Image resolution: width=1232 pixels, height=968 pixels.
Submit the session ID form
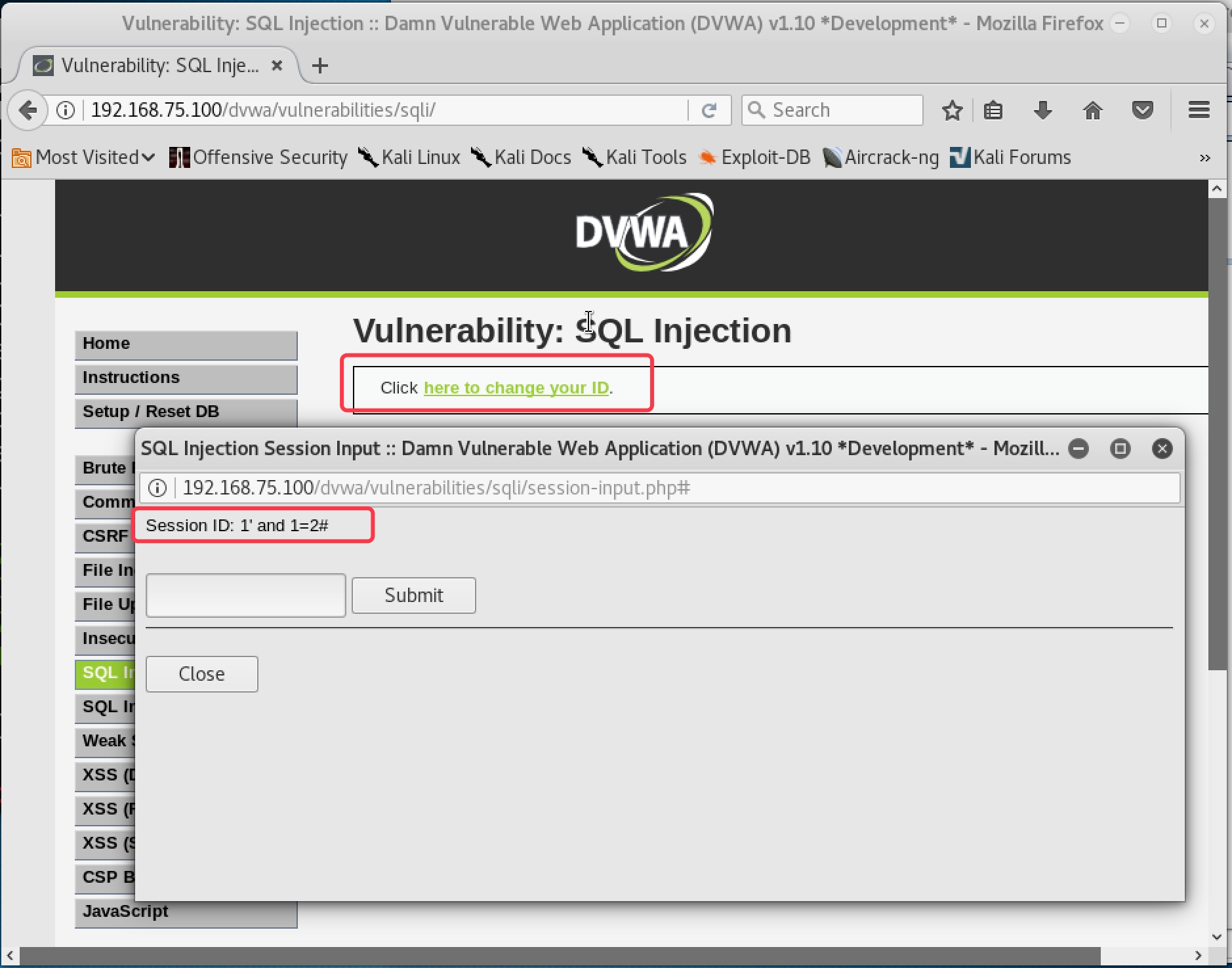point(414,595)
